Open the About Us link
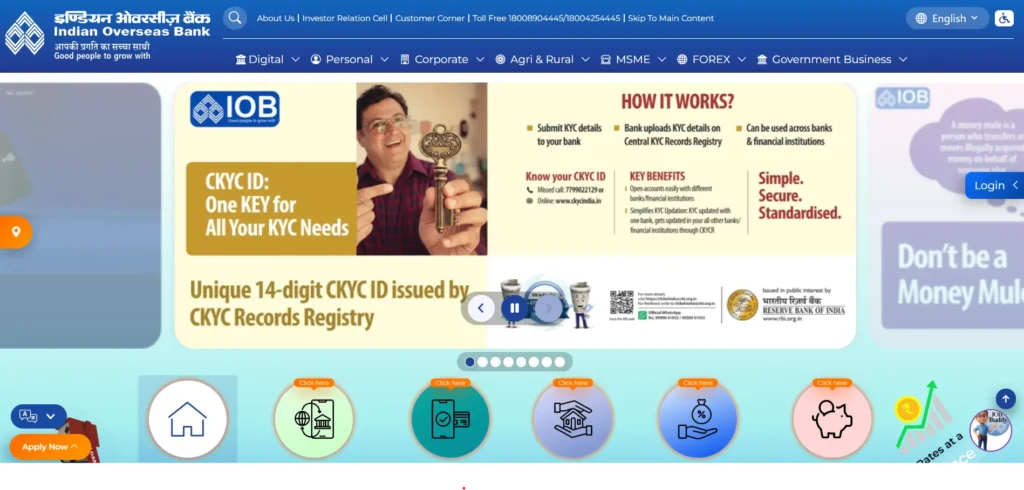 click(276, 18)
